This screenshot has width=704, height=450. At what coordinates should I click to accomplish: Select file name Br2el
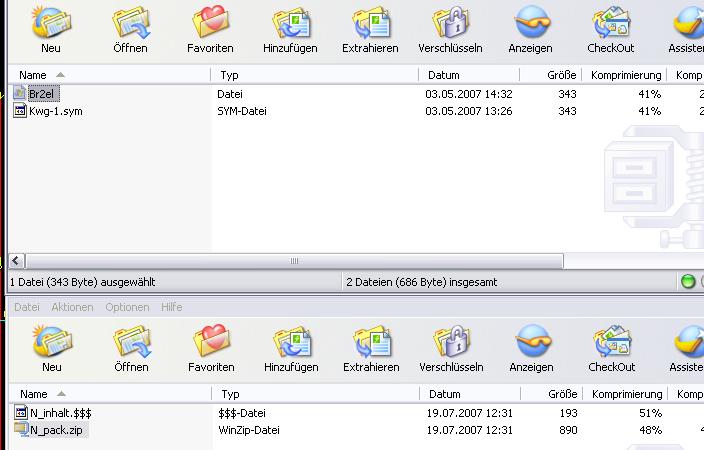[42, 94]
